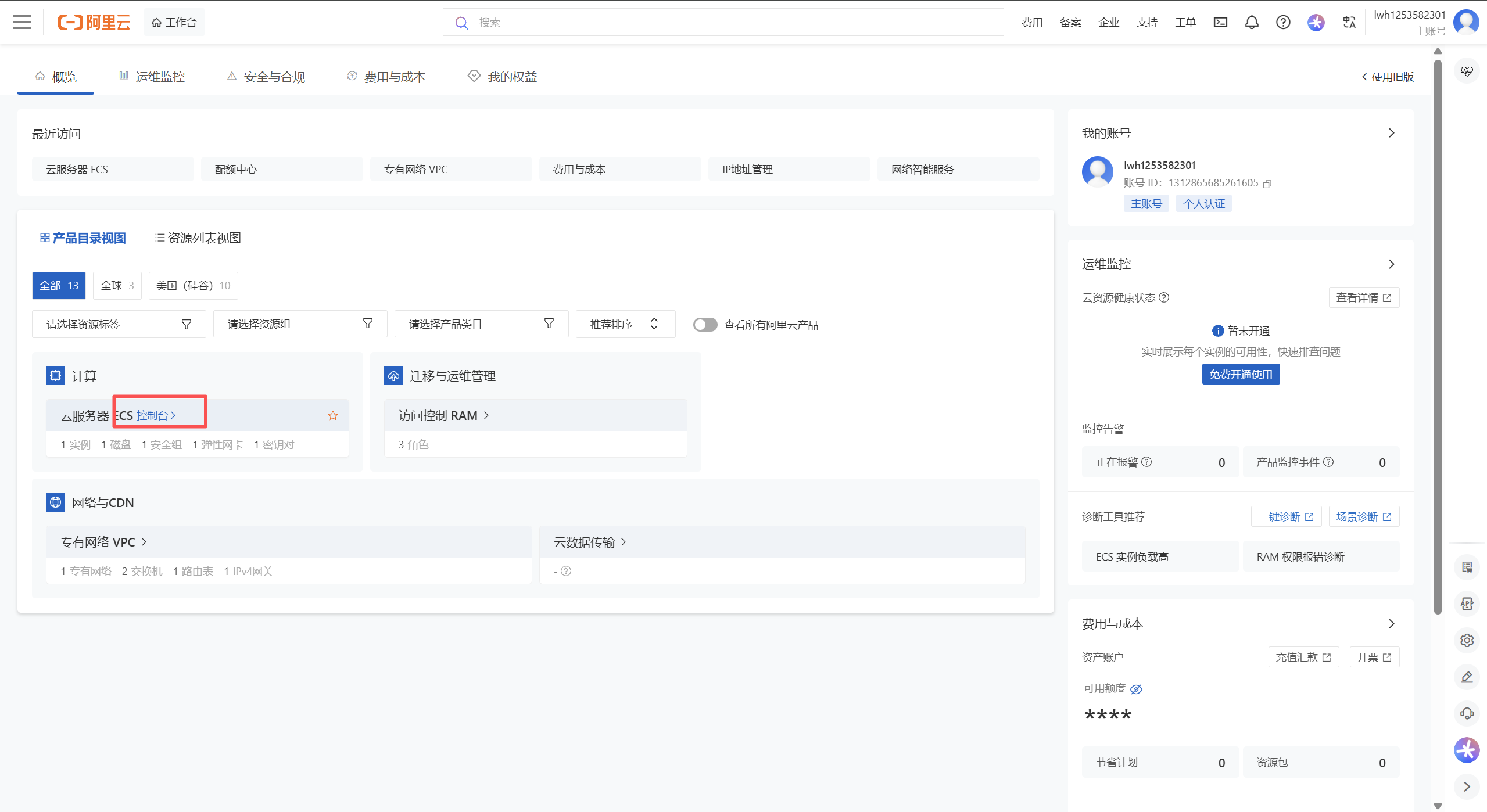Viewport: 1487px width, 812px height.
Task: Select the 美国（硅谷） region filter
Action: point(193,286)
